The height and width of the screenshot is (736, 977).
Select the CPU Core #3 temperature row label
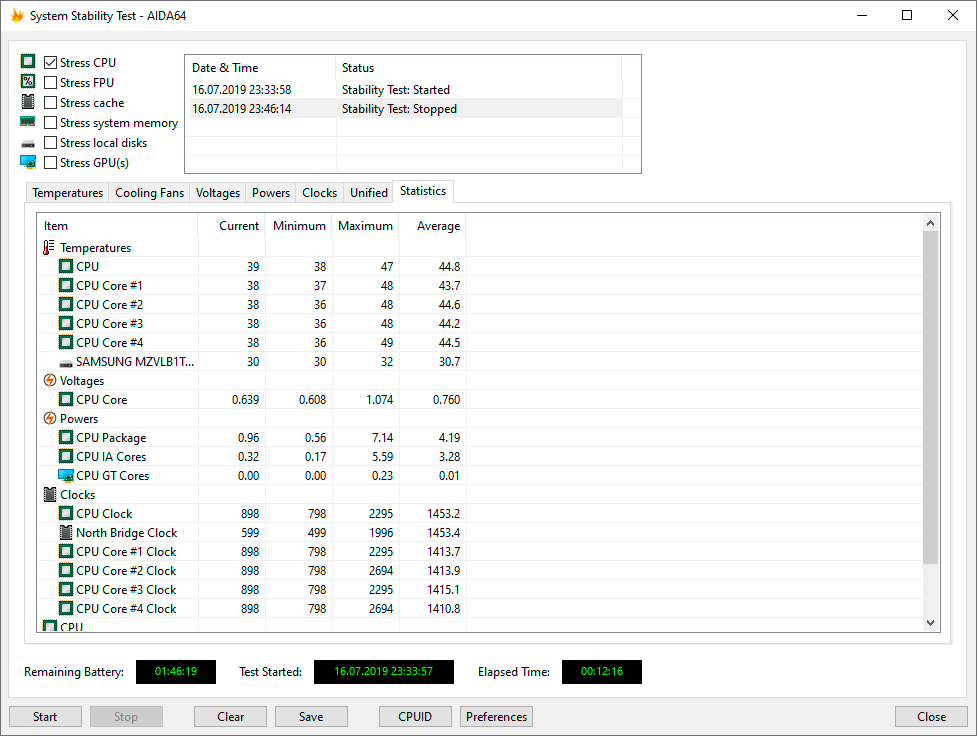click(110, 323)
